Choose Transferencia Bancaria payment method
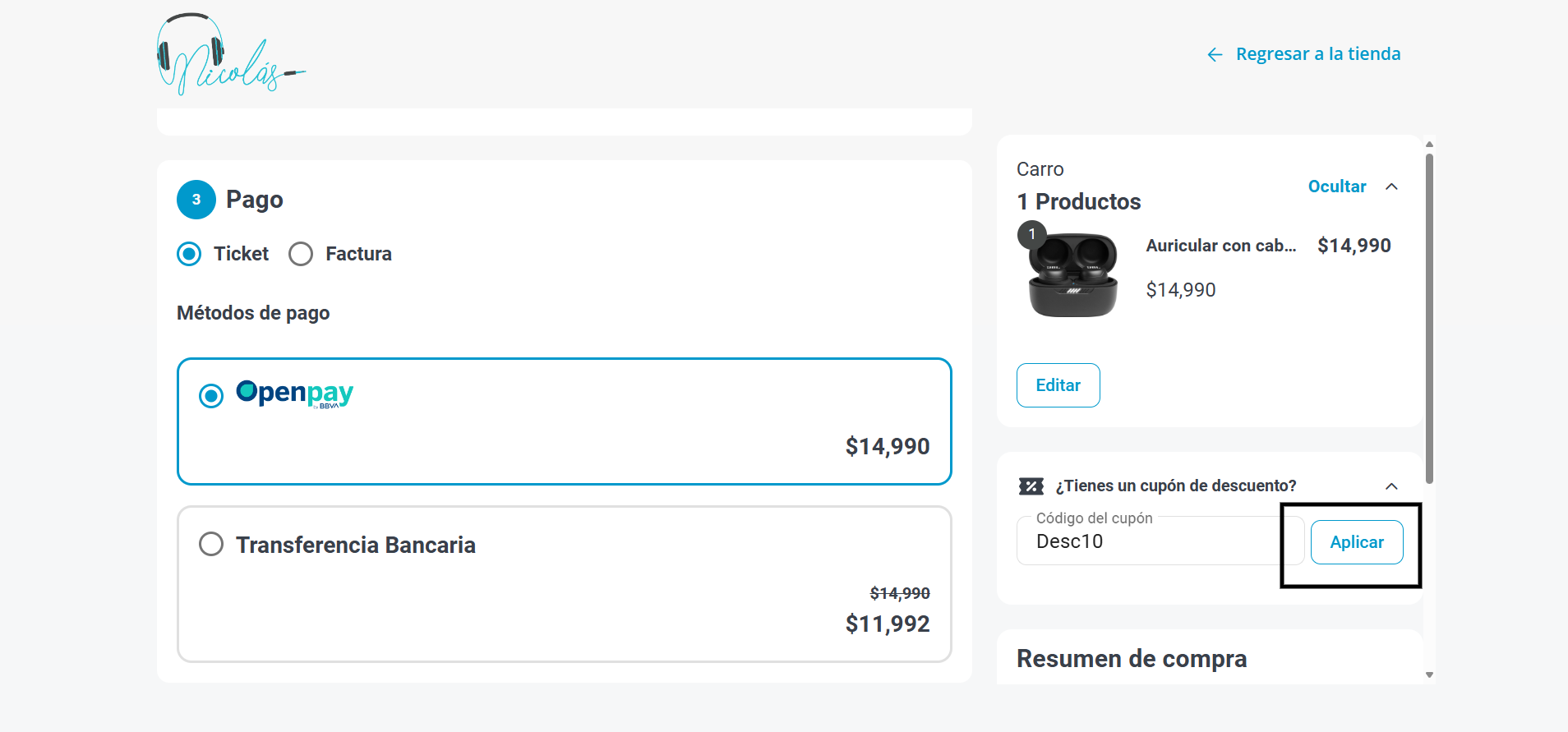Image resolution: width=1568 pixels, height=732 pixels. click(x=211, y=544)
